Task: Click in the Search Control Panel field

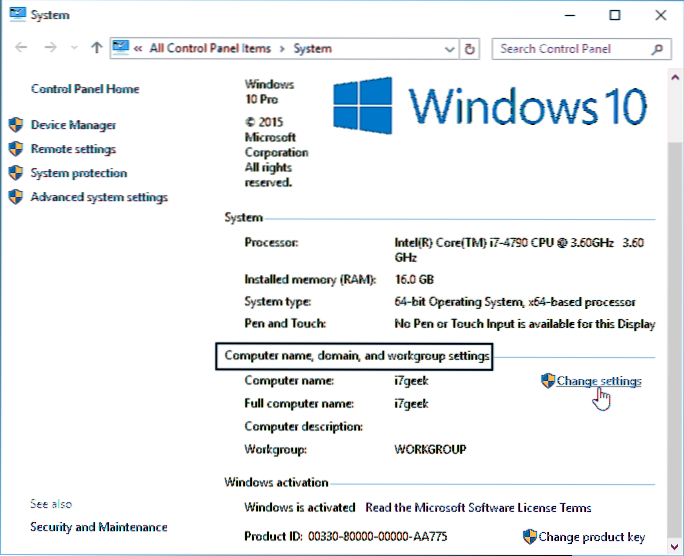Action: (x=570, y=48)
